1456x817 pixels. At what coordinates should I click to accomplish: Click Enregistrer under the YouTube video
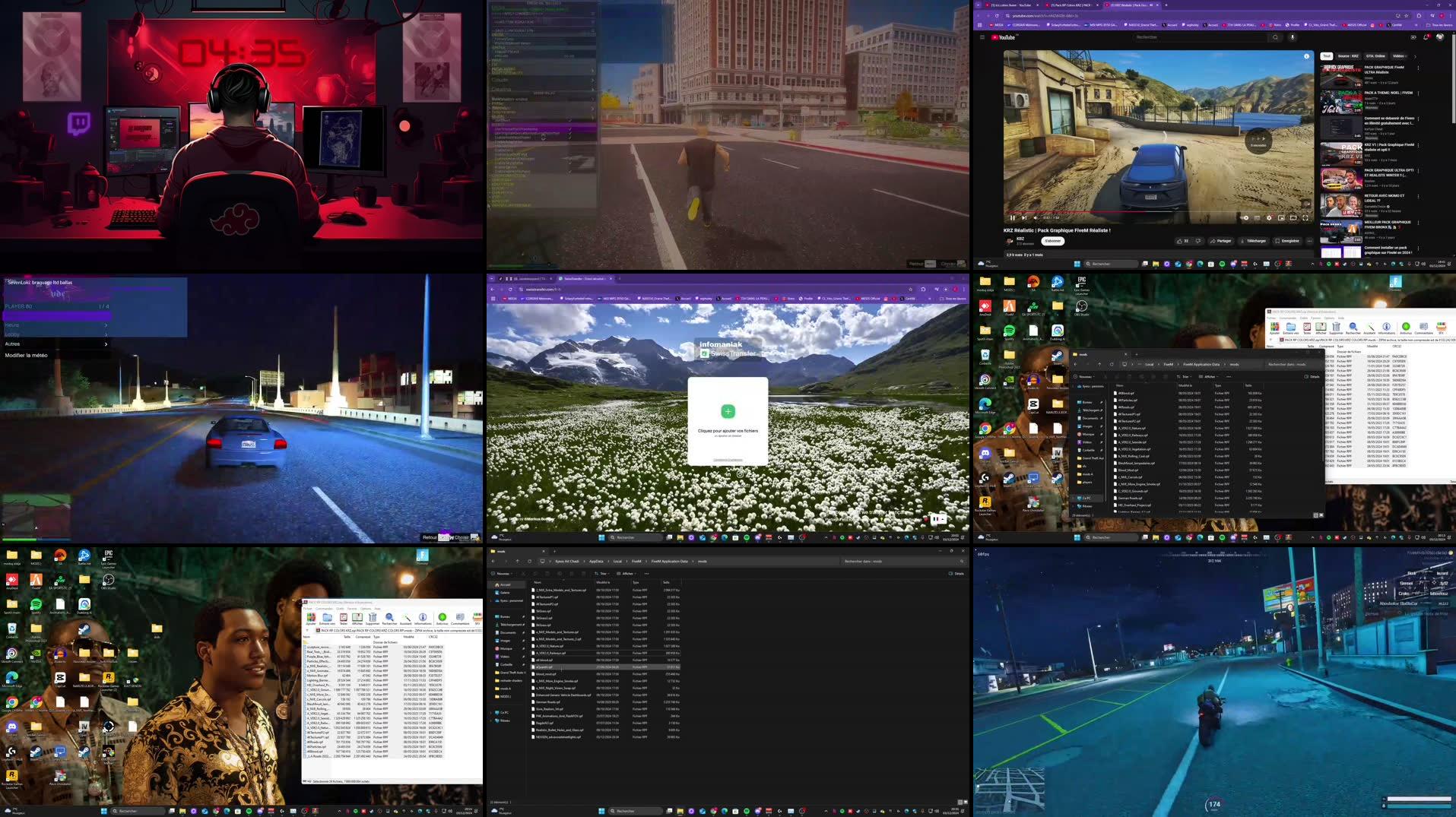pyautogui.click(x=1286, y=241)
